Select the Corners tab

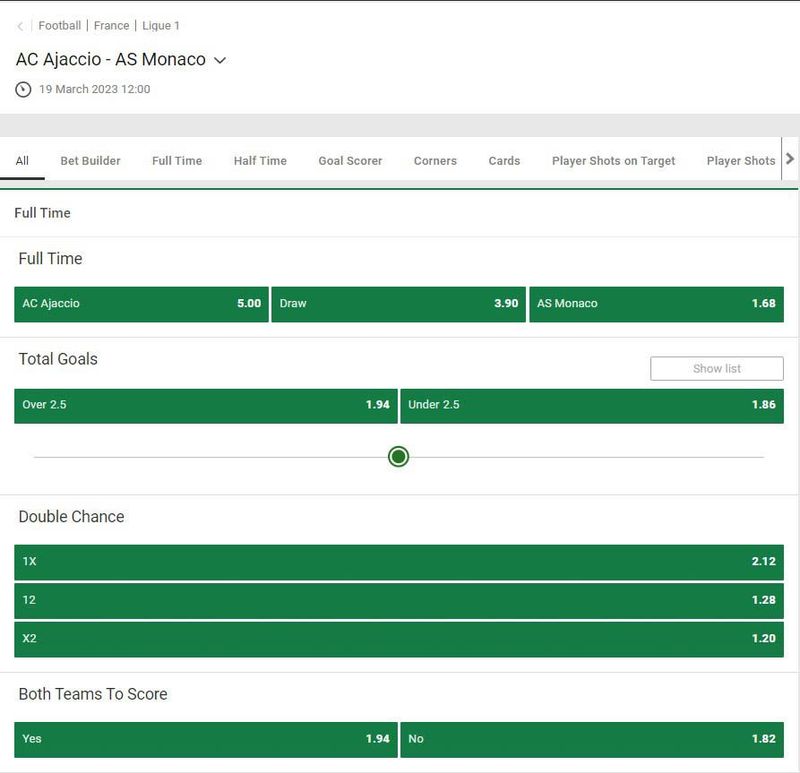tap(435, 161)
